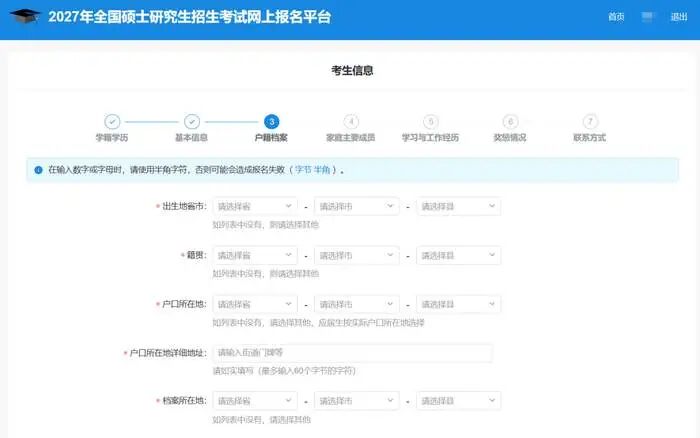This screenshot has height=438, width=700.
Task: Open 籍贯 county dropdown
Action: click(458, 255)
